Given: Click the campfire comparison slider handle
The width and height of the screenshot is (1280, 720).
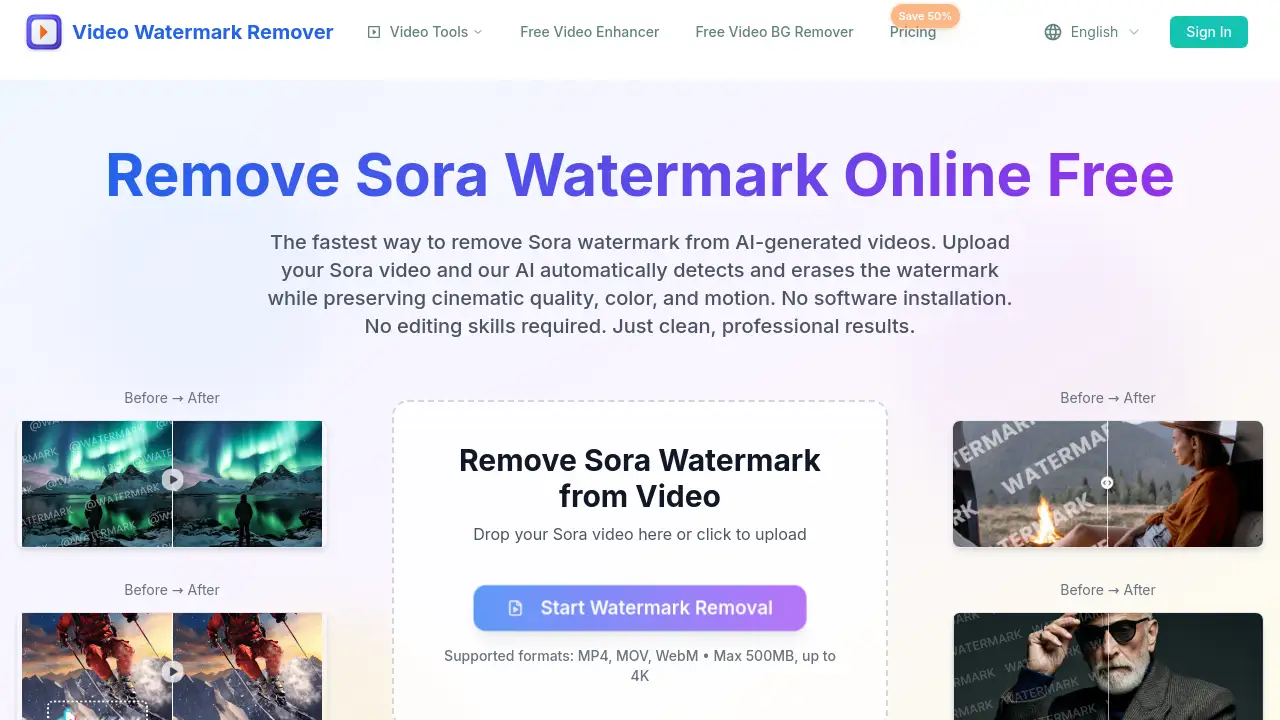Looking at the screenshot, I should 1107,482.
